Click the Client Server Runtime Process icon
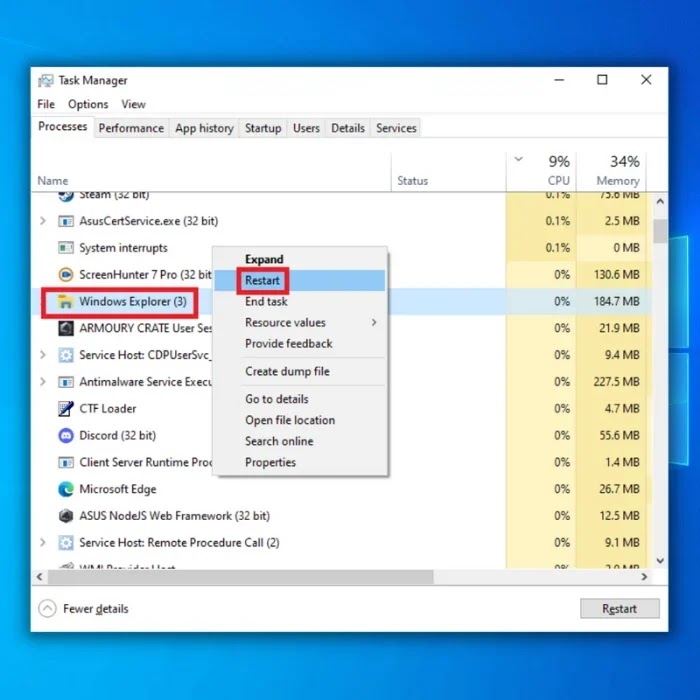 (66, 462)
